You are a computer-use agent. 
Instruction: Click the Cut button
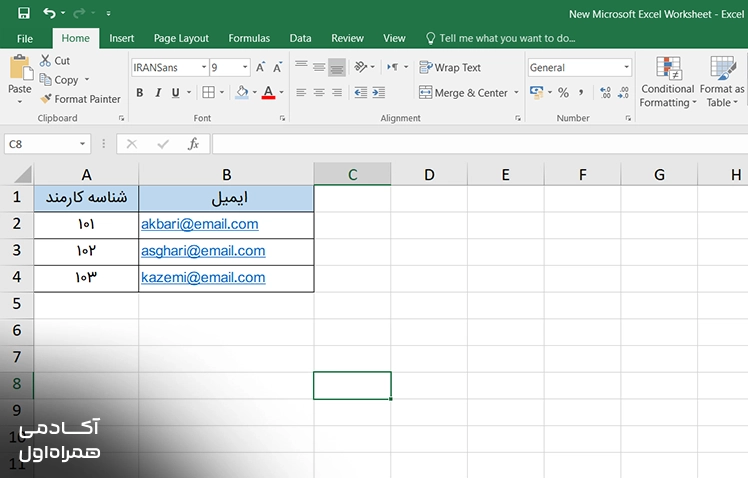tap(55, 61)
